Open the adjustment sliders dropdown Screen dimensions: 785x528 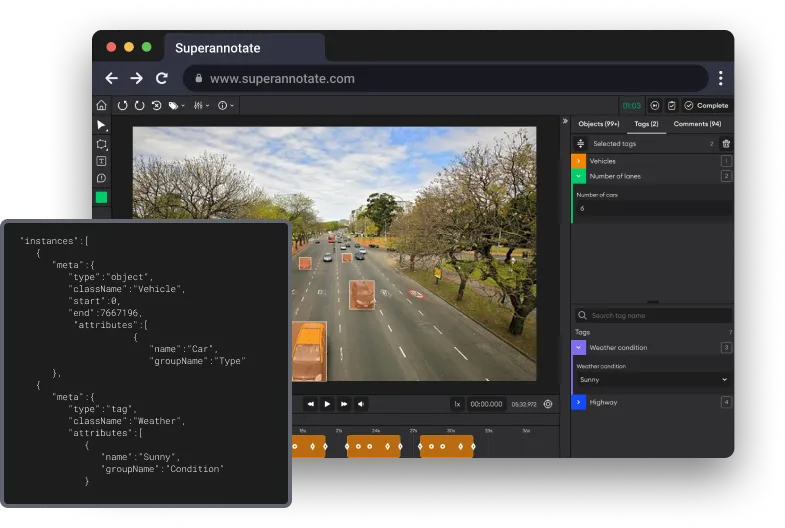(201, 106)
